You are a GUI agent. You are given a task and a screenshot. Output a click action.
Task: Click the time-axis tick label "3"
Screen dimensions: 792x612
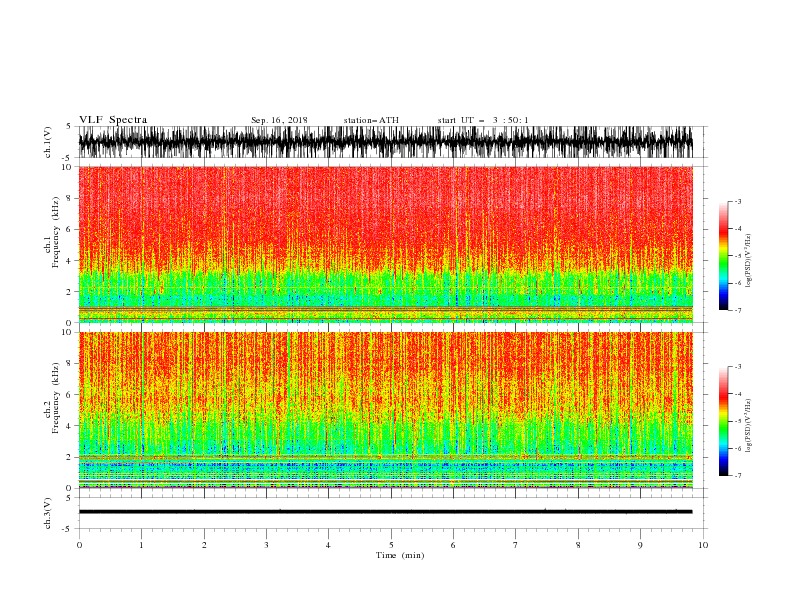click(266, 545)
